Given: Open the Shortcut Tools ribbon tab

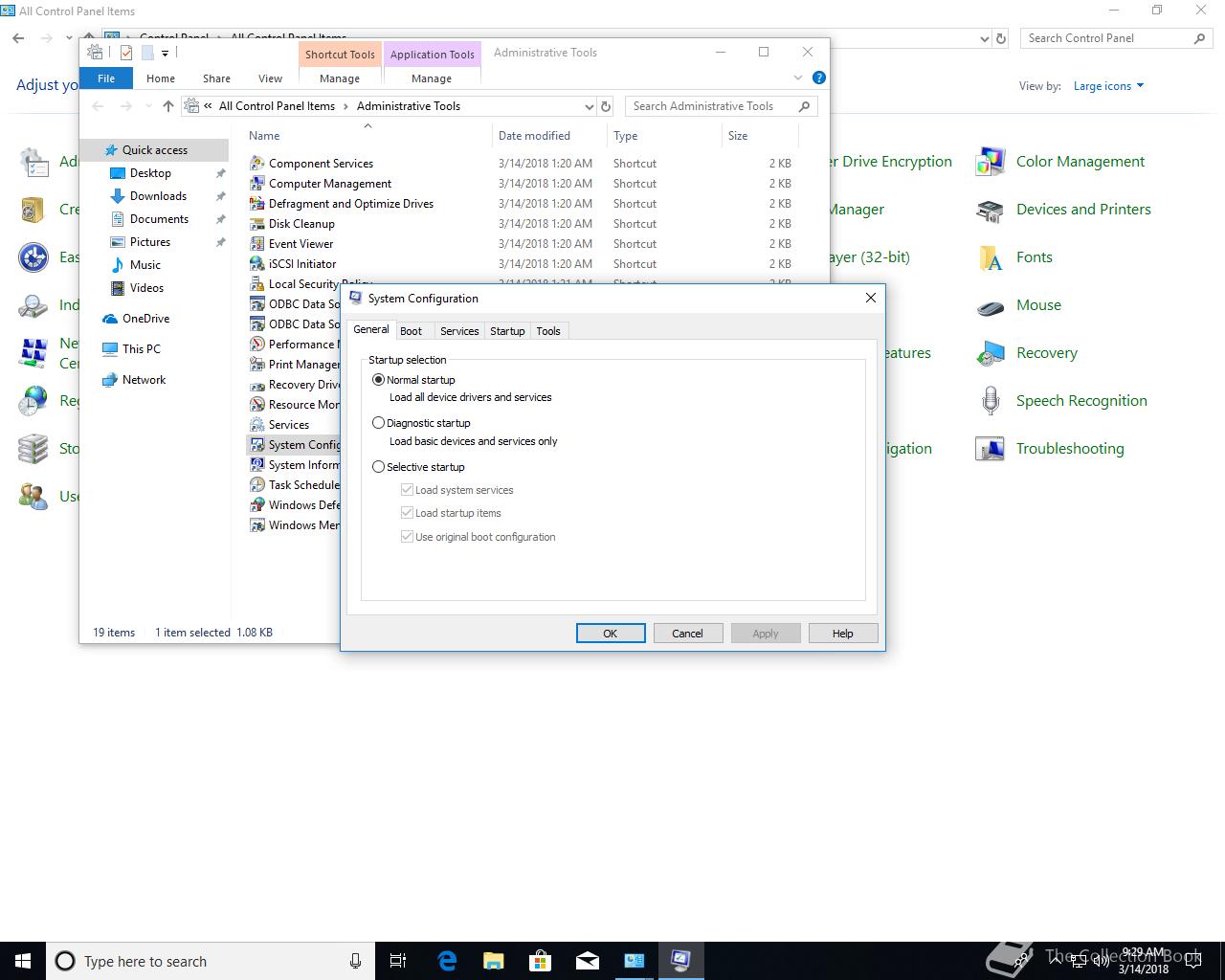Looking at the screenshot, I should point(340,55).
